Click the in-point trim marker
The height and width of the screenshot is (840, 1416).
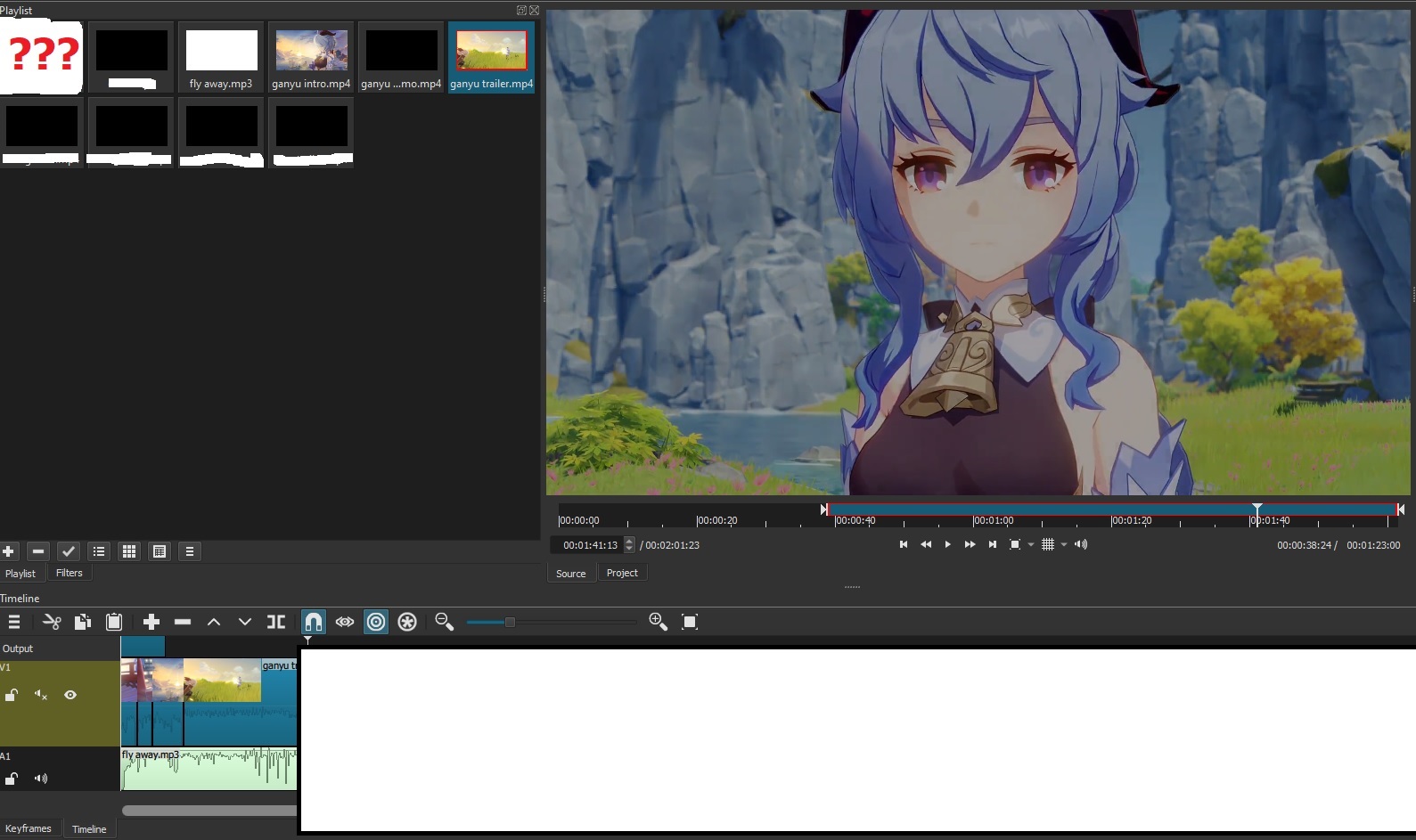[824, 510]
